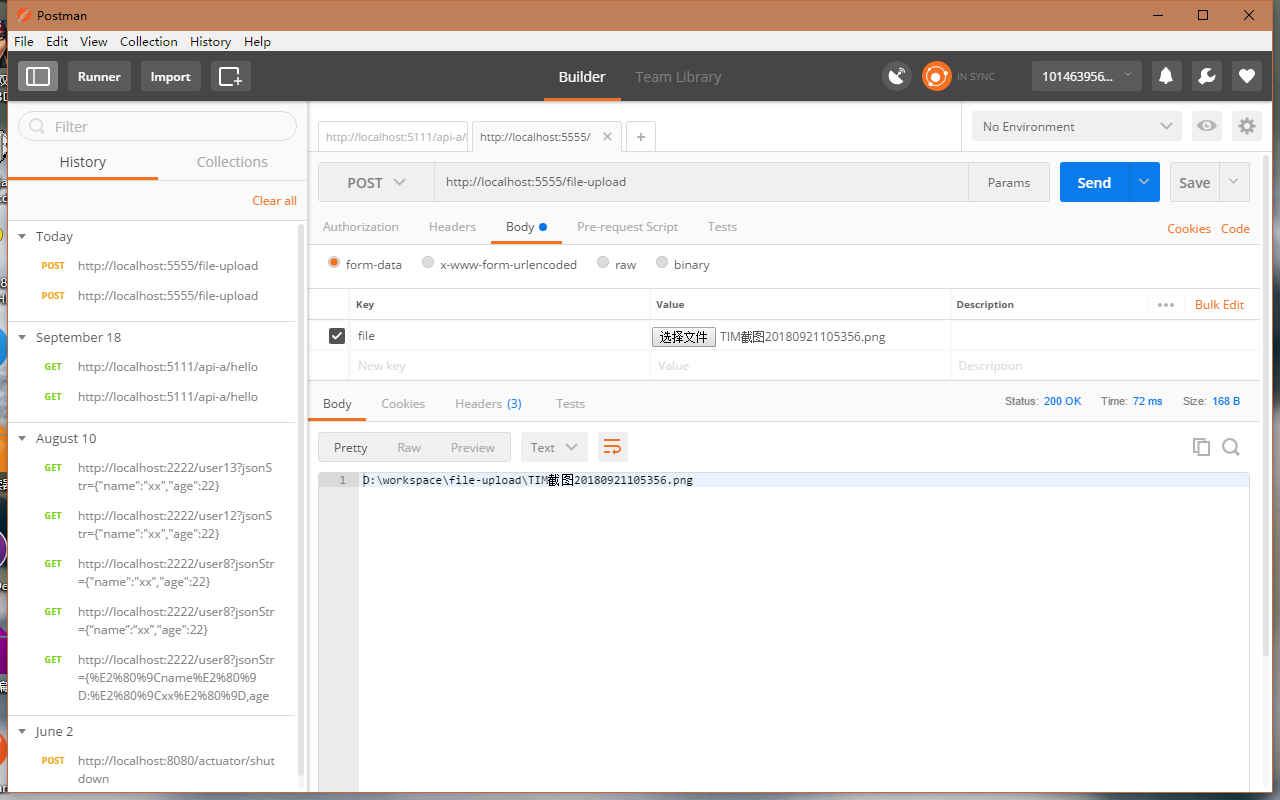Click the blue Send button
The width and height of the screenshot is (1280, 800).
click(1094, 182)
